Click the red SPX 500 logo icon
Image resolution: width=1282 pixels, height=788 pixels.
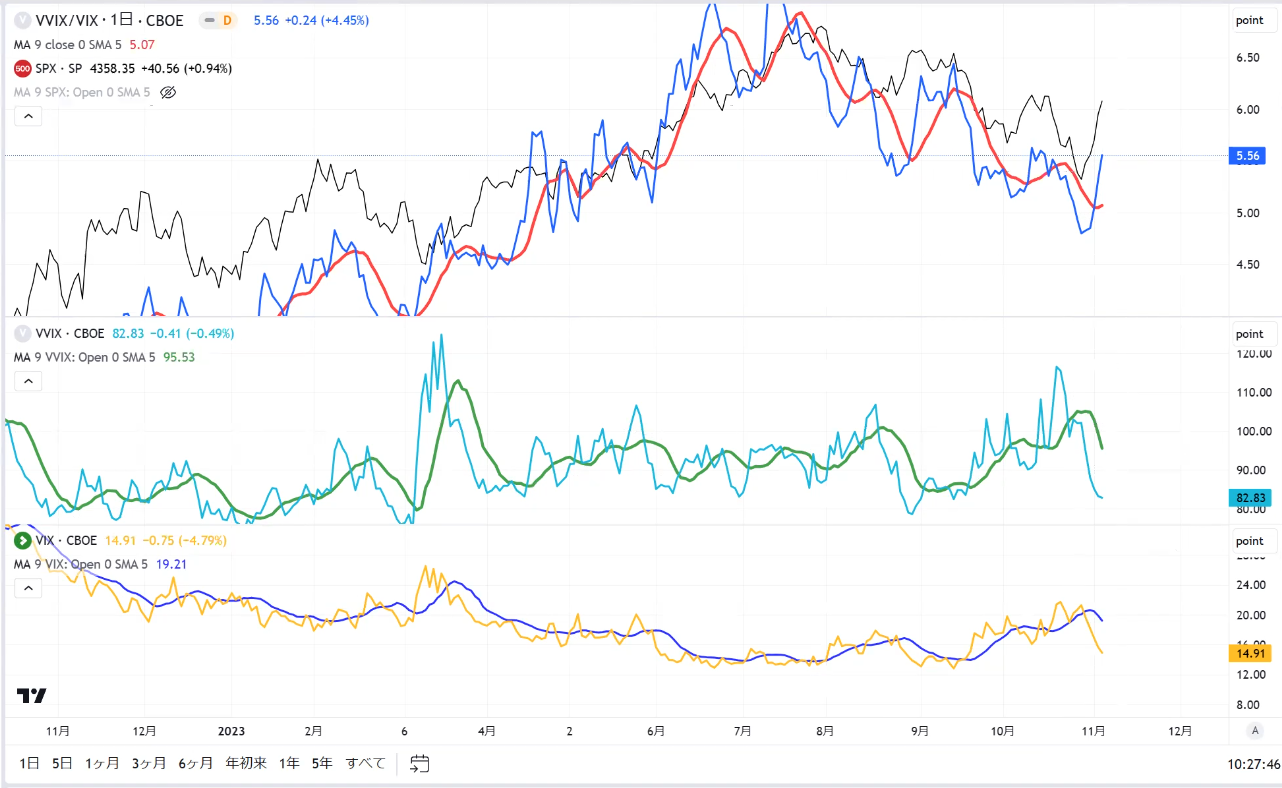[22, 68]
